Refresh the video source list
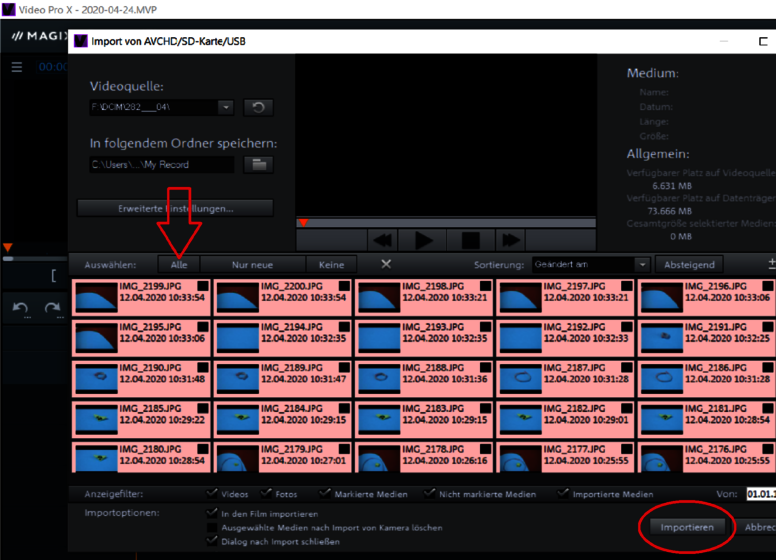This screenshot has height=560, width=776. 258,107
